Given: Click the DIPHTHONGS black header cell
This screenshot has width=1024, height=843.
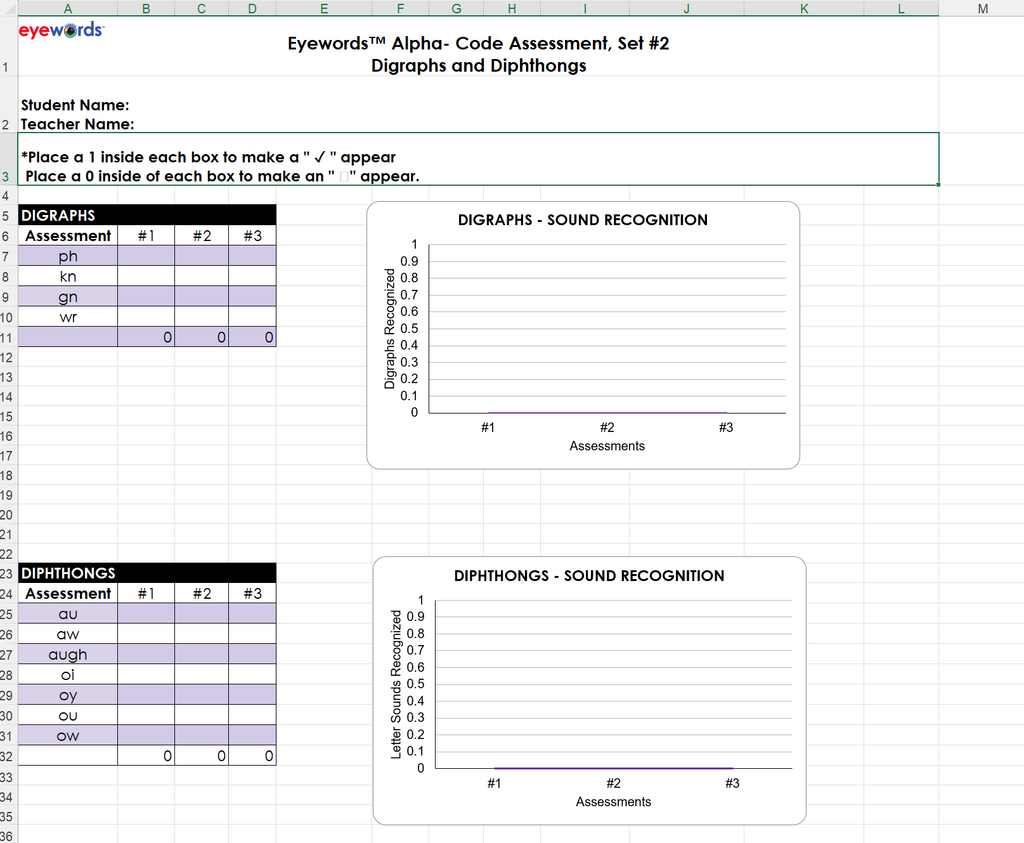Looking at the screenshot, I should pos(147,573).
